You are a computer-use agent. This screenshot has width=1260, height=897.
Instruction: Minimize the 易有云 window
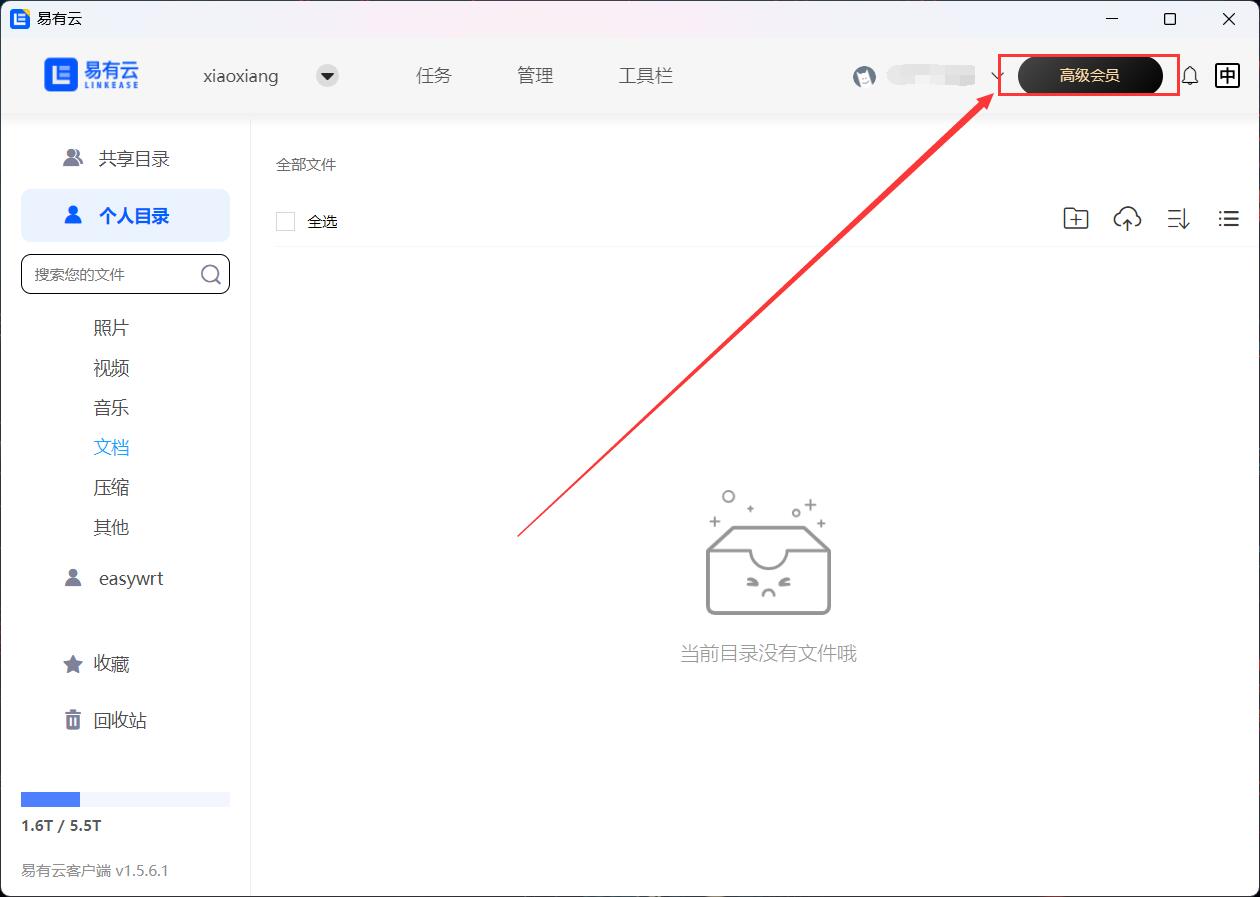tap(1110, 19)
